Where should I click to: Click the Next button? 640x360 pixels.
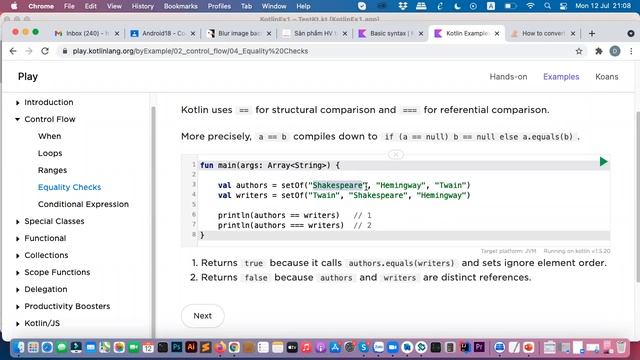(202, 316)
